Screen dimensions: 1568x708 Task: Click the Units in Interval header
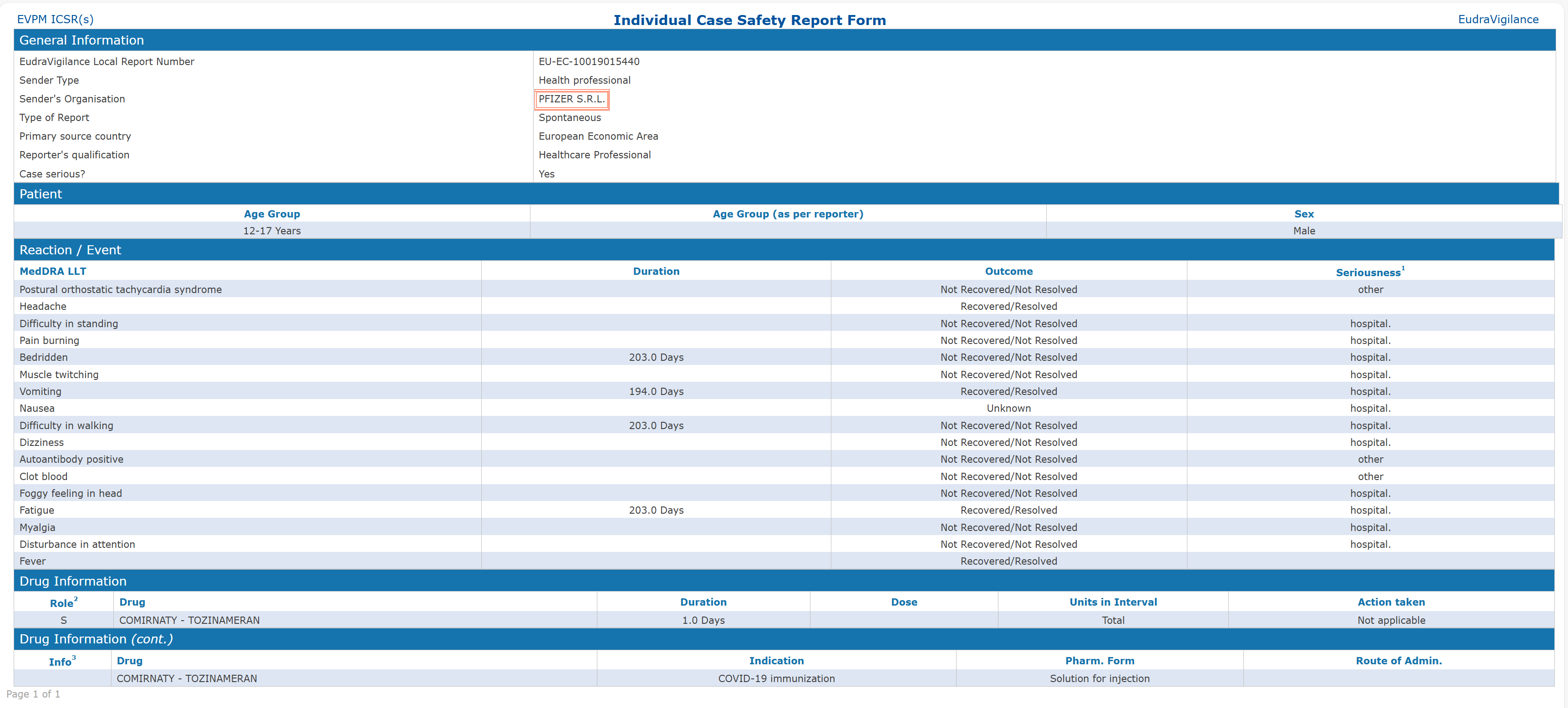click(x=1113, y=602)
